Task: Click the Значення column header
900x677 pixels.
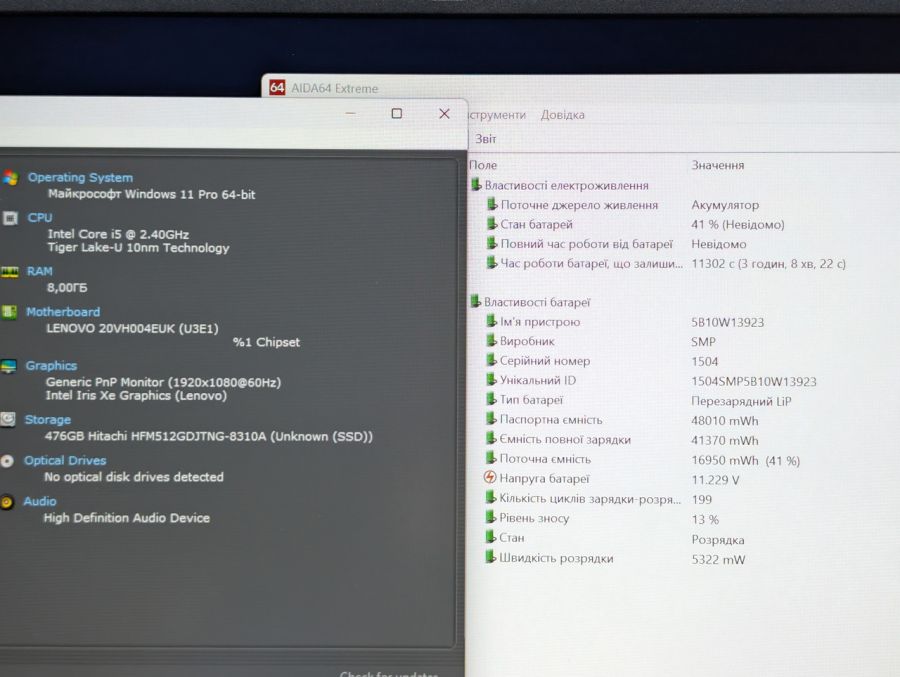Action: tap(717, 165)
